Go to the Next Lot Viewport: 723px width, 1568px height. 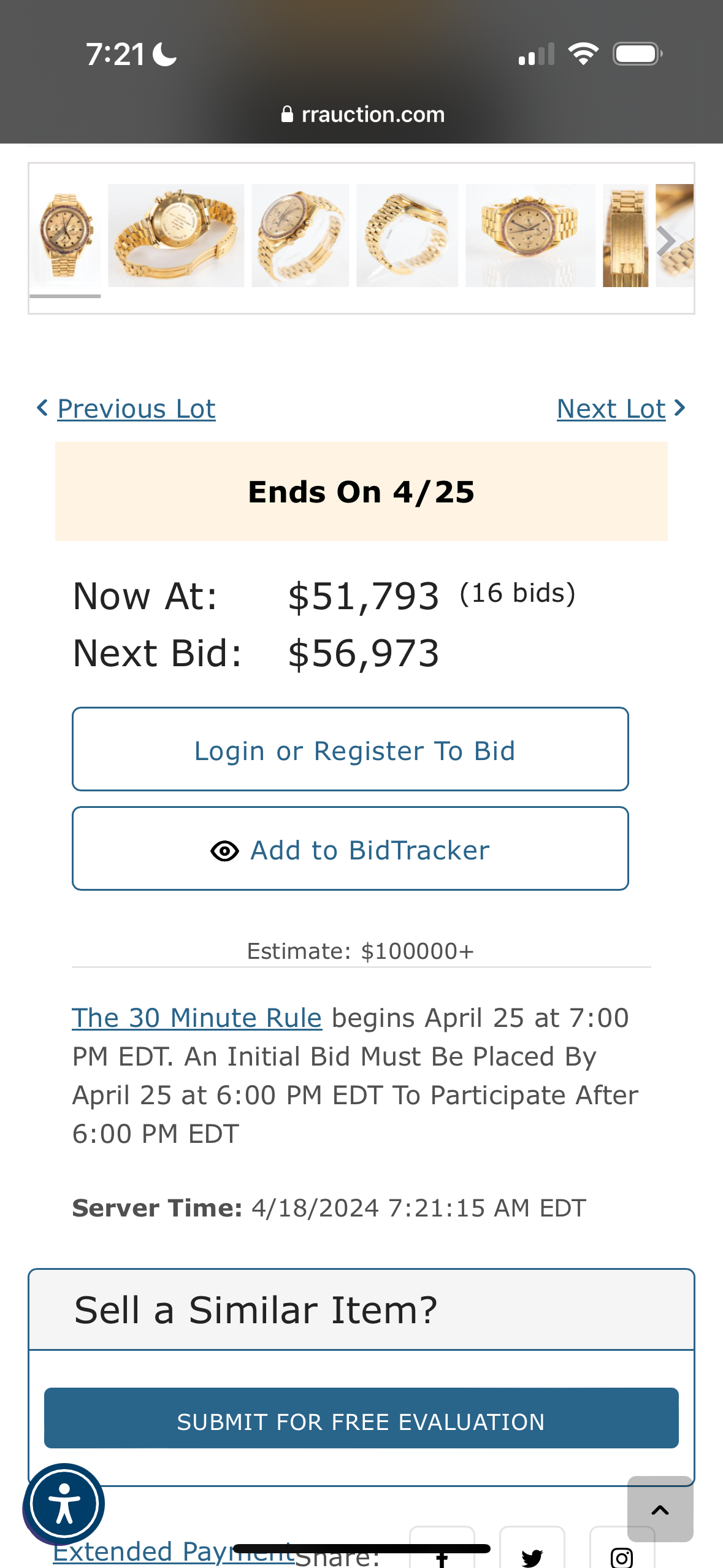611,409
